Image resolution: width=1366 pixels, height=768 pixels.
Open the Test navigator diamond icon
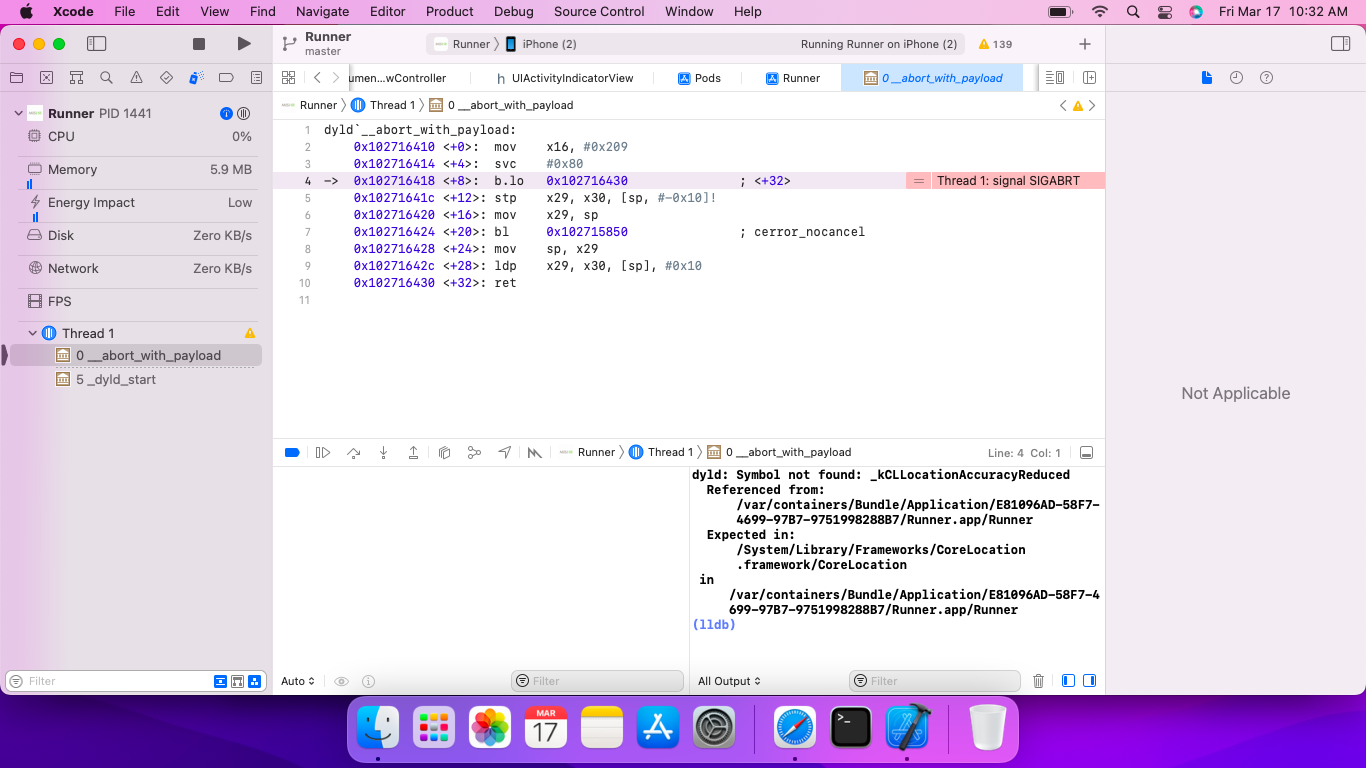pyautogui.click(x=166, y=78)
